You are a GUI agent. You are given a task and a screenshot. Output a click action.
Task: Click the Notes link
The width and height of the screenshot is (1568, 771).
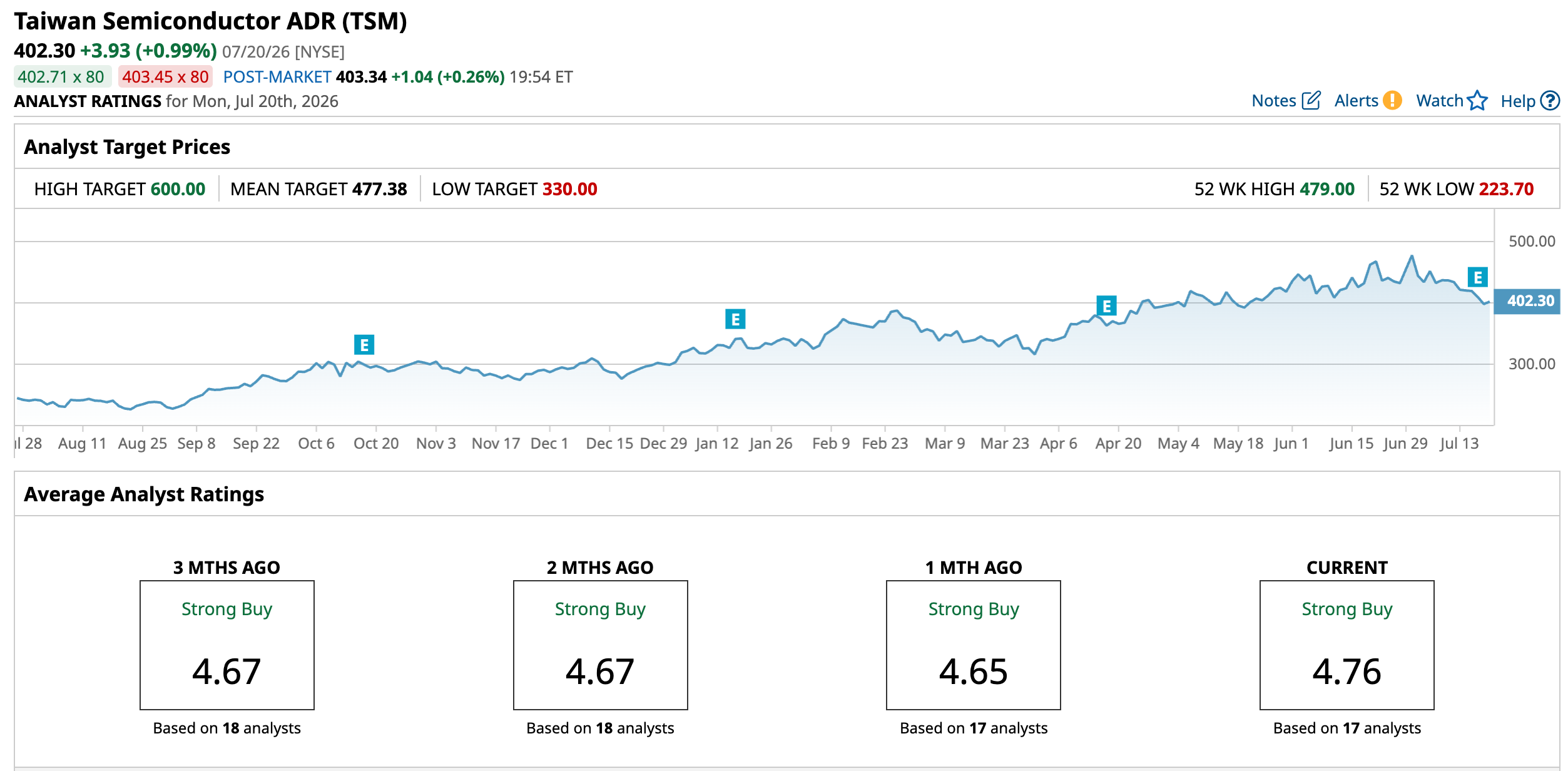[1273, 101]
